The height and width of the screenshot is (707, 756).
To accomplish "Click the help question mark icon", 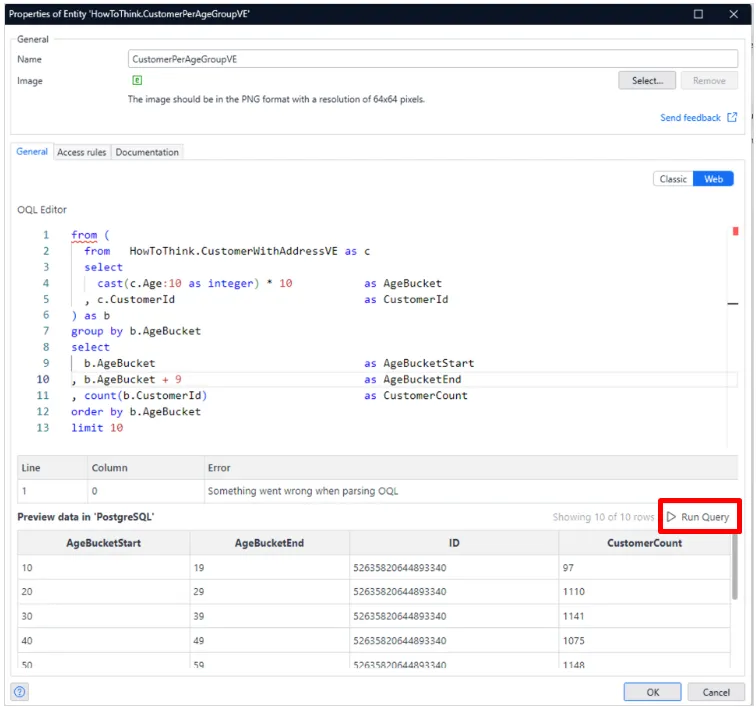I will pos(19,692).
